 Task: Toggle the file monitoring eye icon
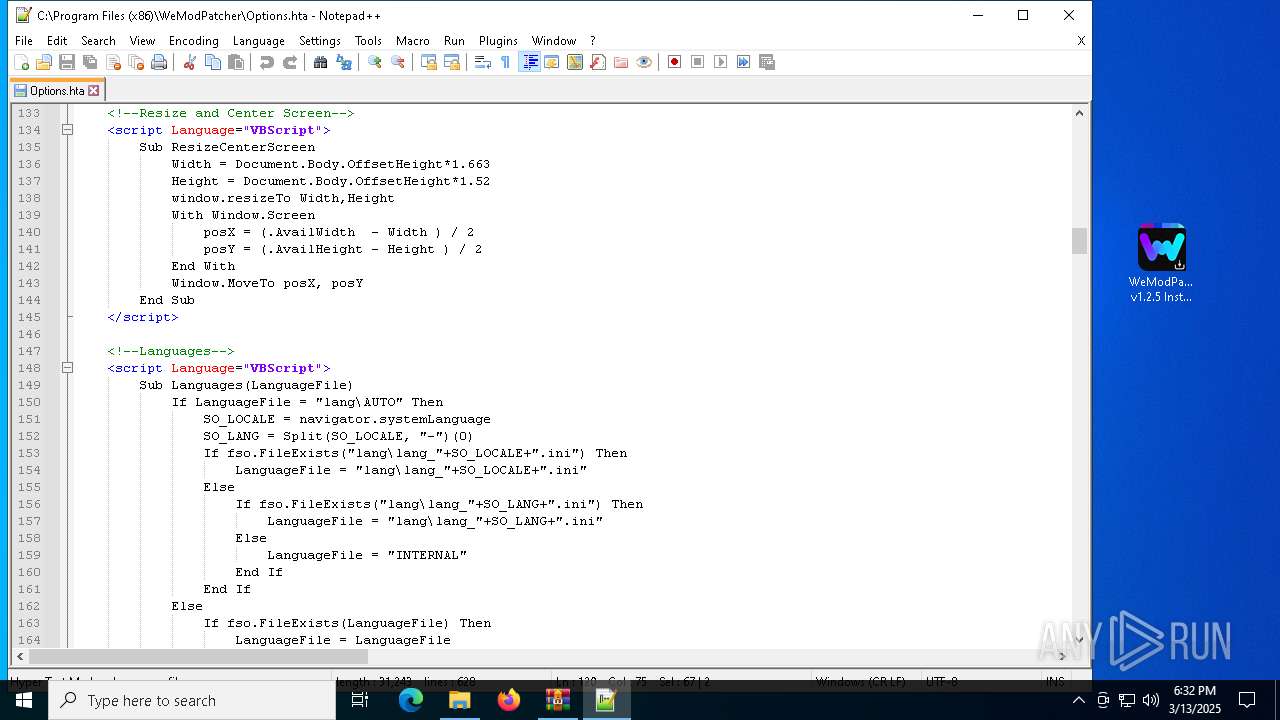tap(644, 62)
